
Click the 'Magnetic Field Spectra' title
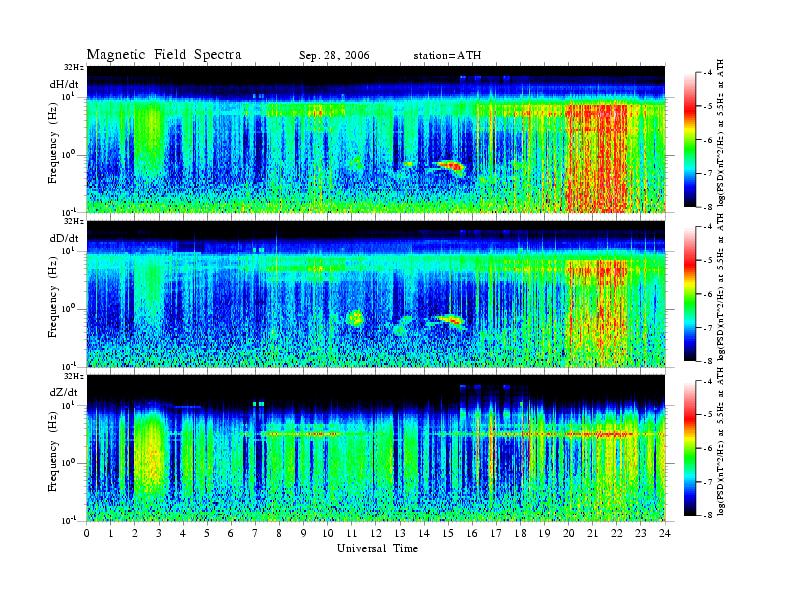pyautogui.click(x=164, y=55)
